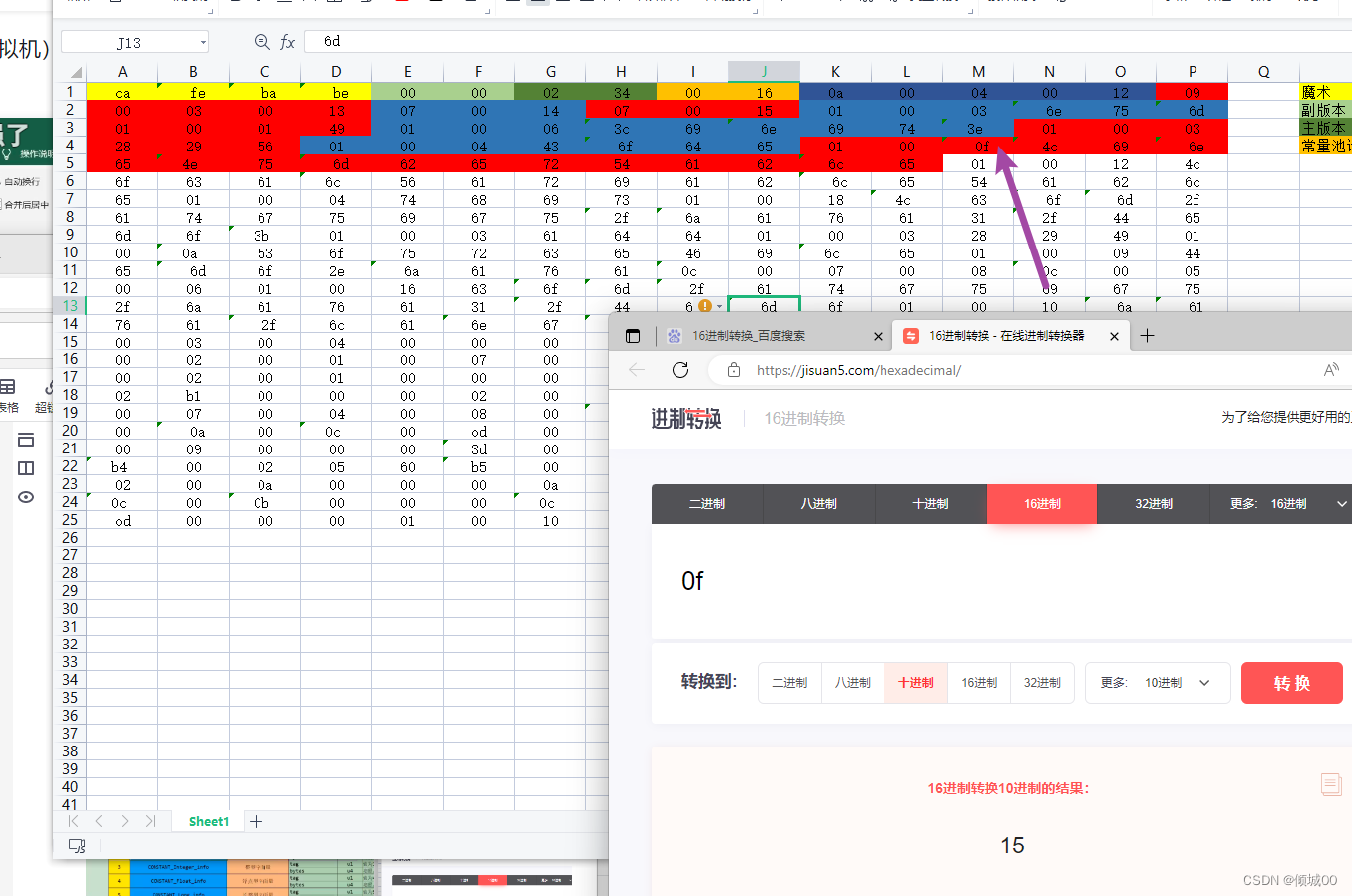Screen dimensions: 1352x896
Task: Click cell F21 containing 3d
Action: 478,448
